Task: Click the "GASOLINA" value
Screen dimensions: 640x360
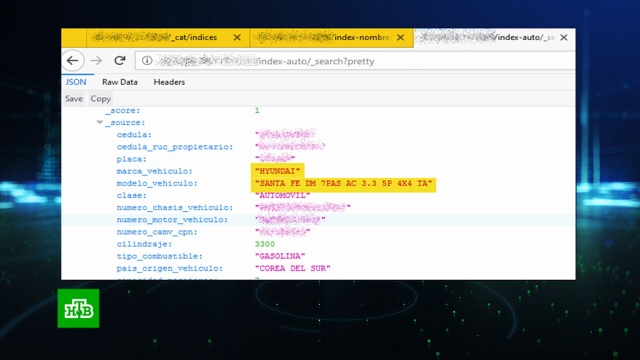Action: pyautogui.click(x=280, y=256)
